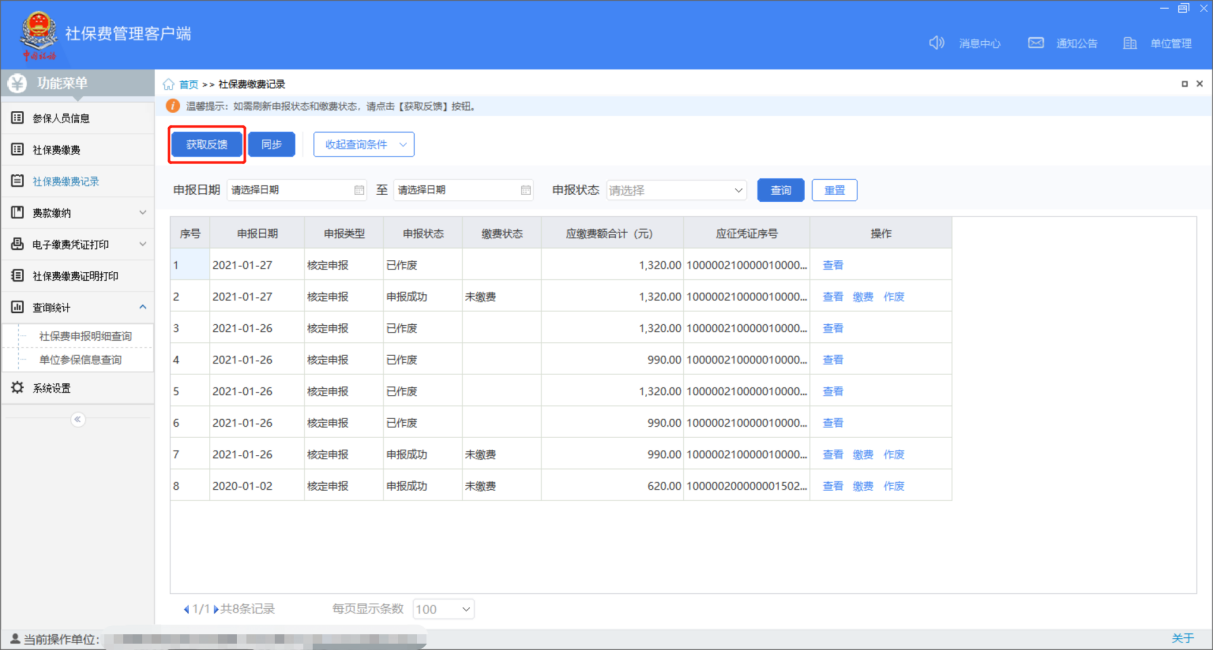This screenshot has height=650, width=1213.
Task: Collapse sidebar with double-chevron icon
Action: [78, 419]
